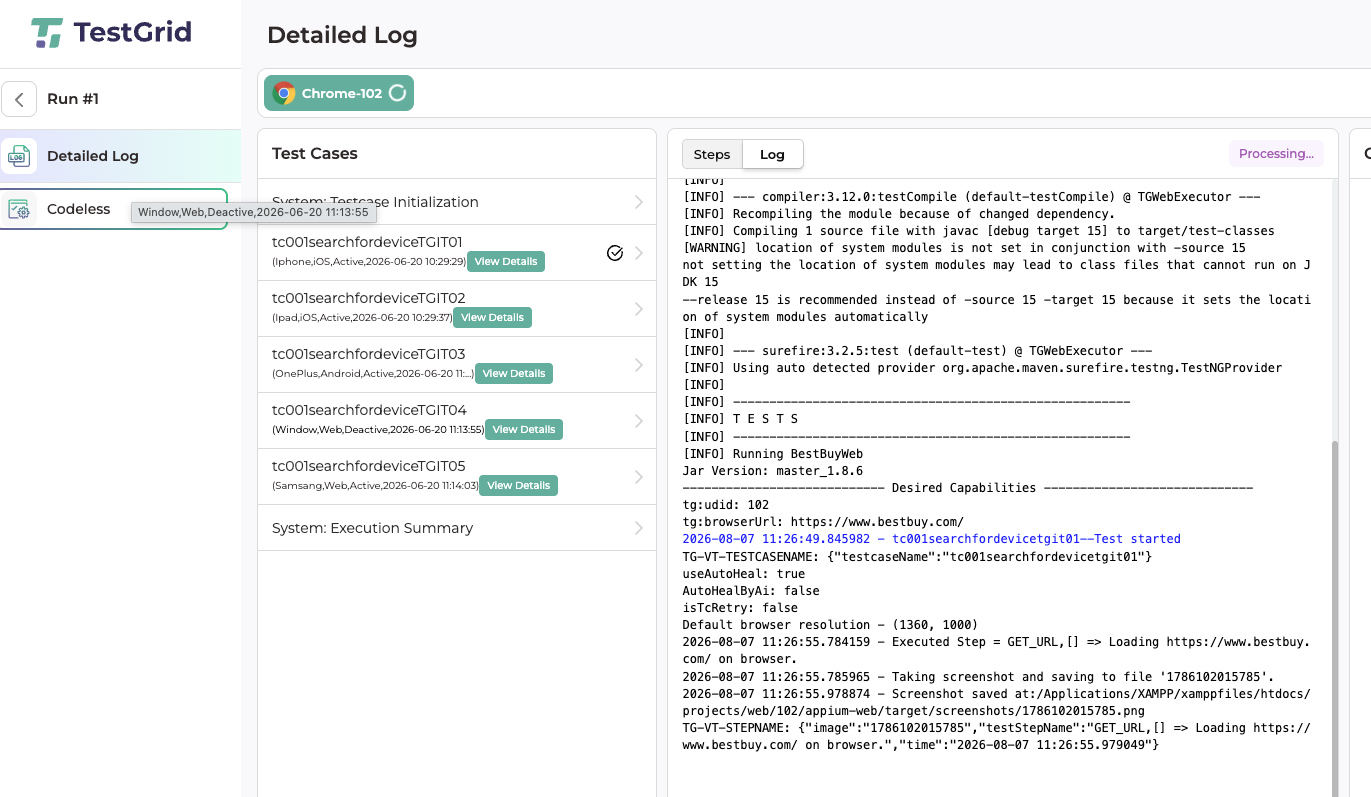The image size is (1371, 797).
Task: Click the Run #1 label
Action: point(73,99)
